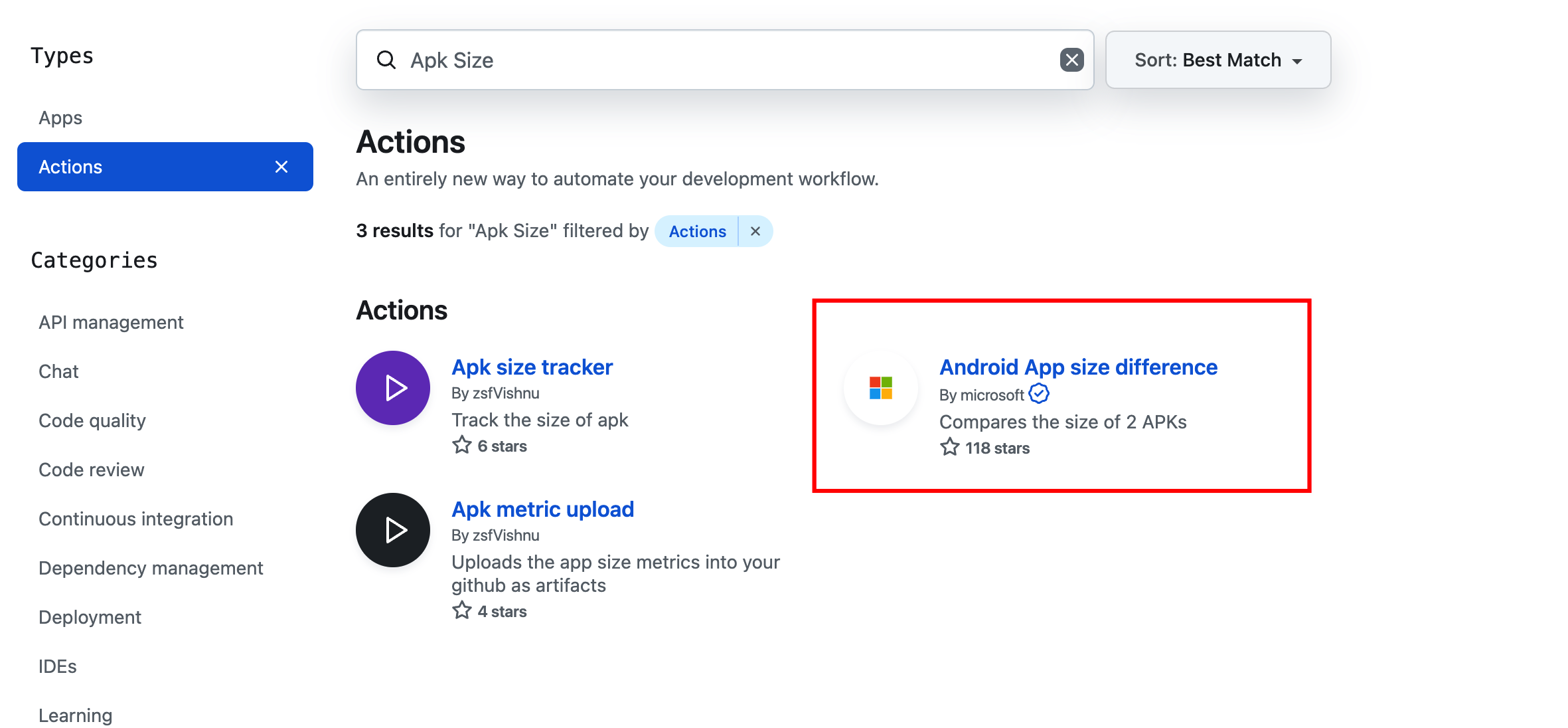The image size is (1568, 728).
Task: Select Actions under Types section
Action: tap(165, 166)
